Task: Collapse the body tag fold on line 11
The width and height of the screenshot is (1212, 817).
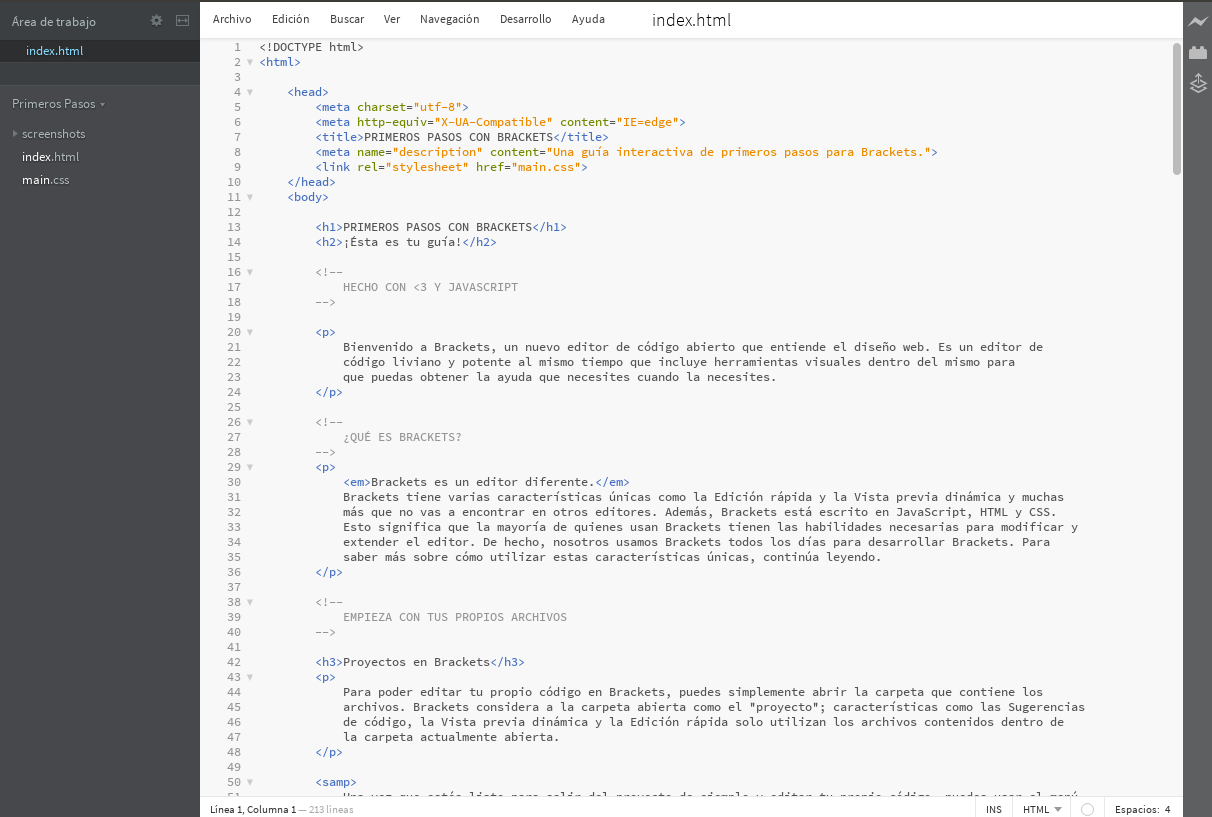Action: click(250, 197)
